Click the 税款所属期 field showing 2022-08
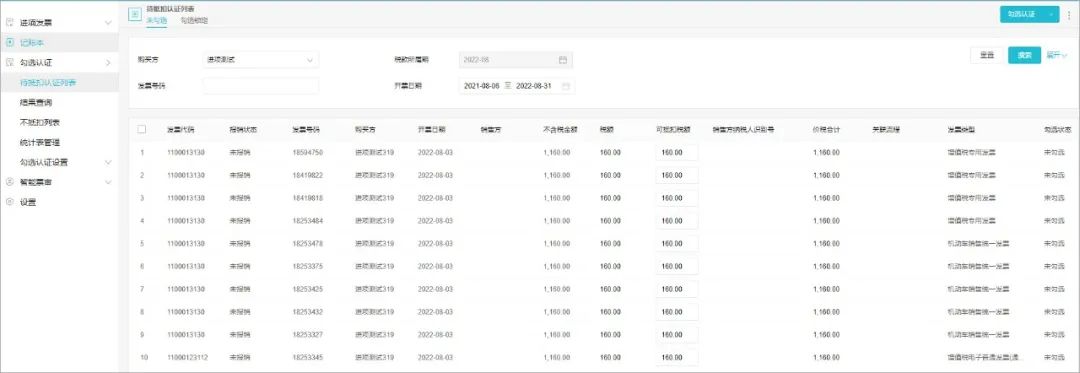Viewport: 1080px width, 373px height. (x=516, y=60)
